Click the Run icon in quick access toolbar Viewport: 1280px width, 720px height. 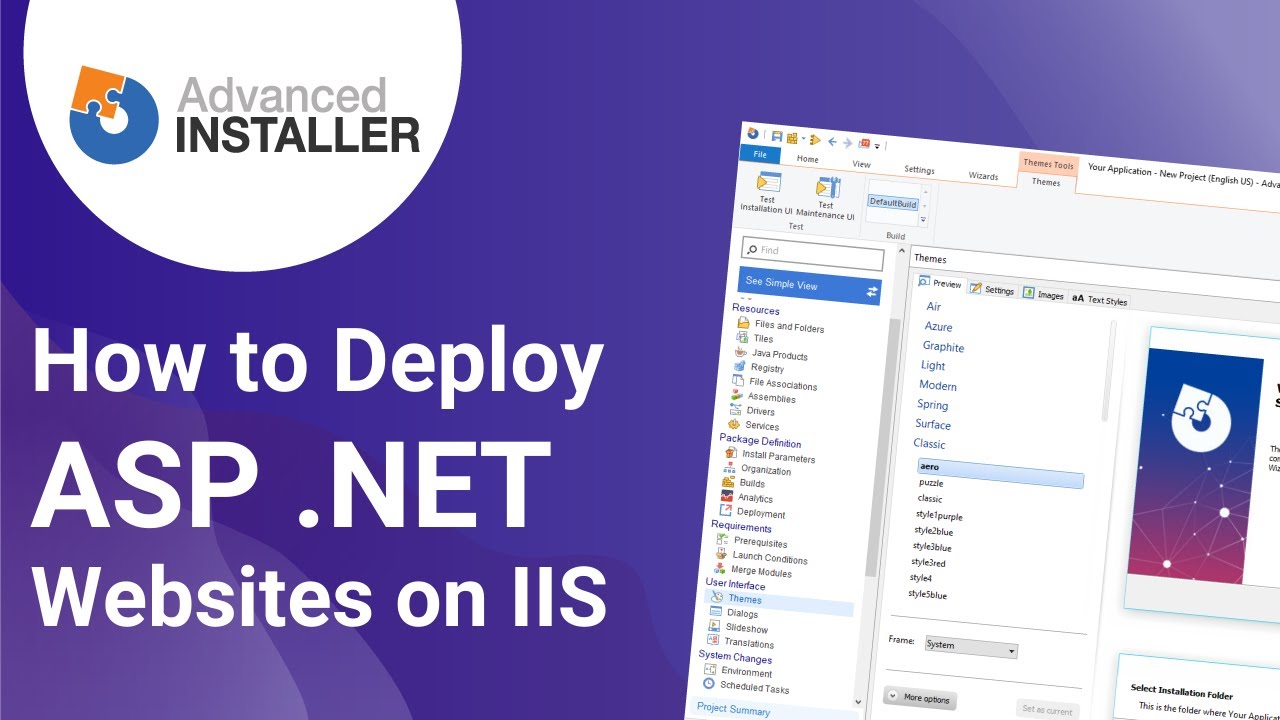(815, 140)
